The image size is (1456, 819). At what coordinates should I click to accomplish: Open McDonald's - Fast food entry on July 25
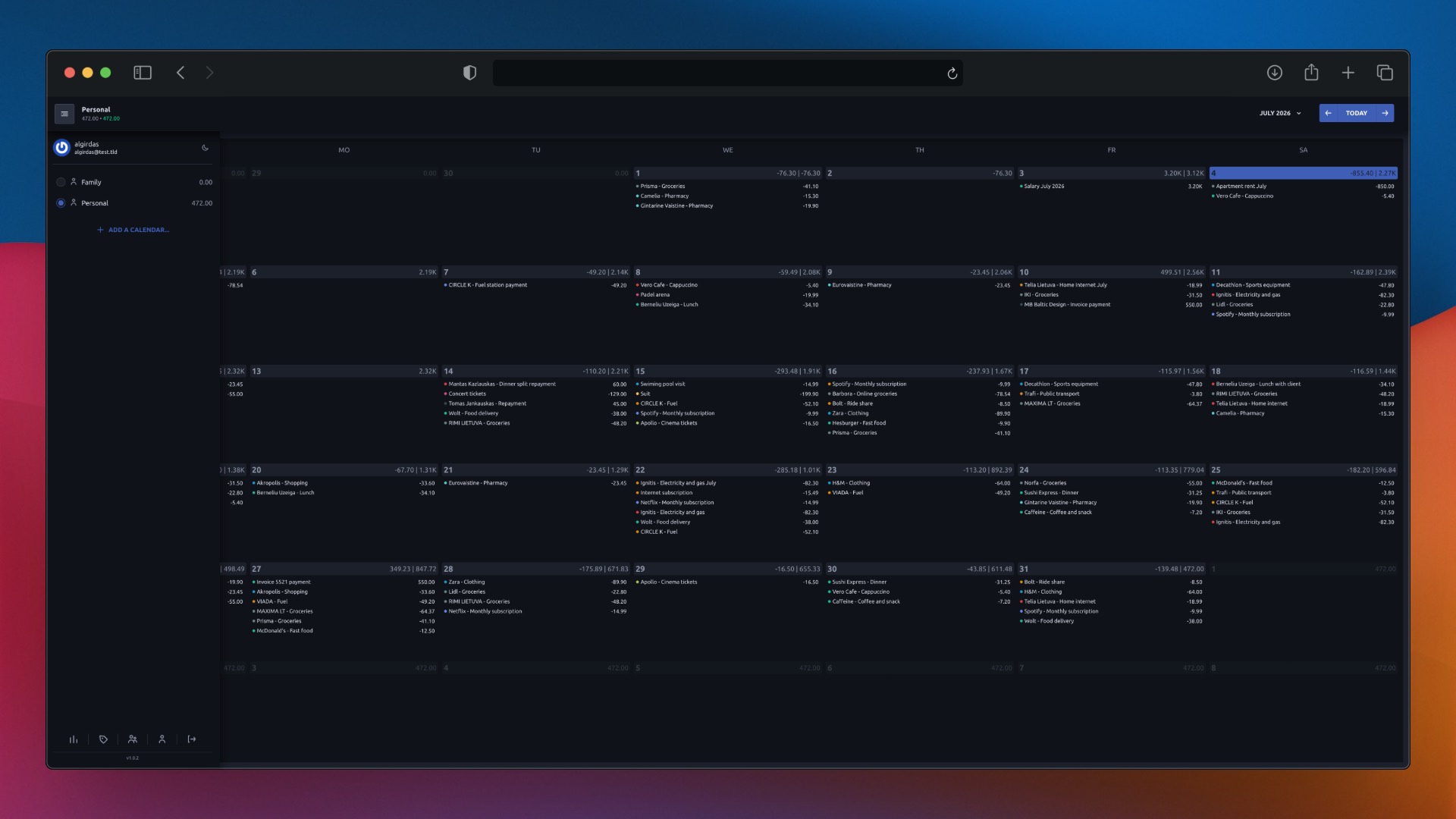pyautogui.click(x=1303, y=483)
